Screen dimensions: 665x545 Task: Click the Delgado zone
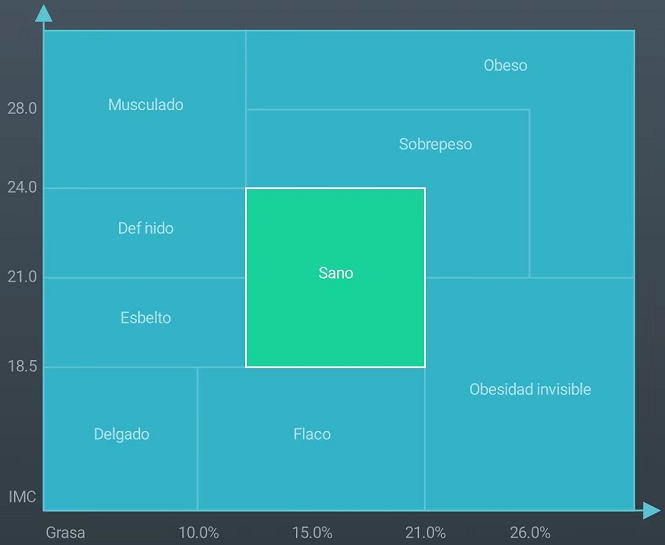tap(121, 434)
